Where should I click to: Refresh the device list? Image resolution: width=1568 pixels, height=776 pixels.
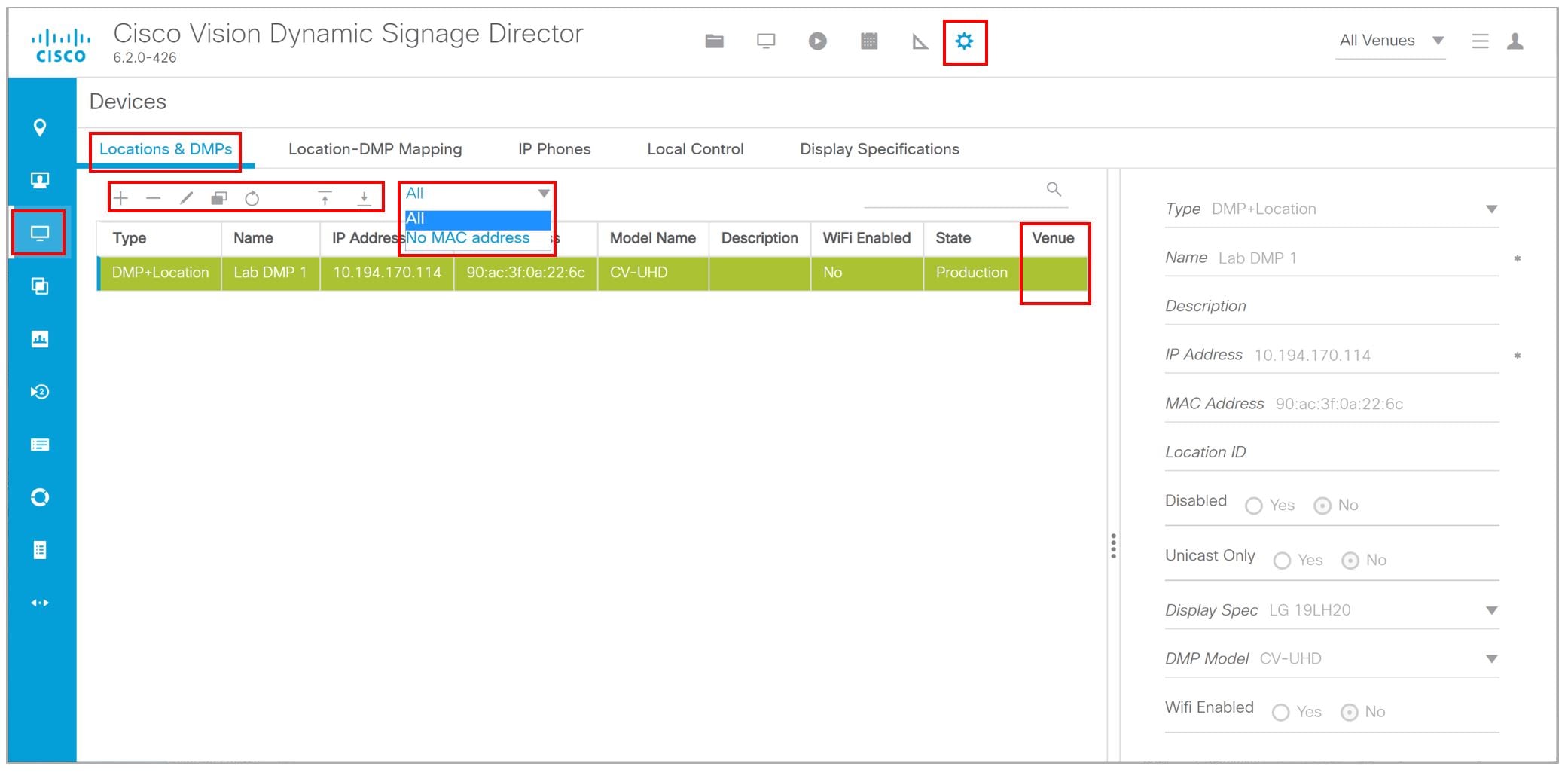point(252,198)
